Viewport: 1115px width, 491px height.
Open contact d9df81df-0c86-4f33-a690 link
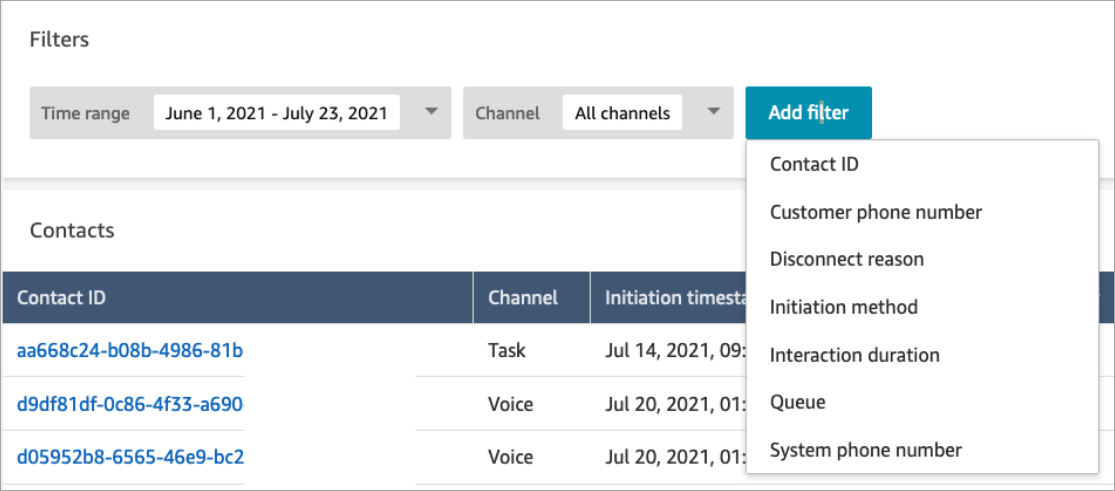click(x=130, y=404)
